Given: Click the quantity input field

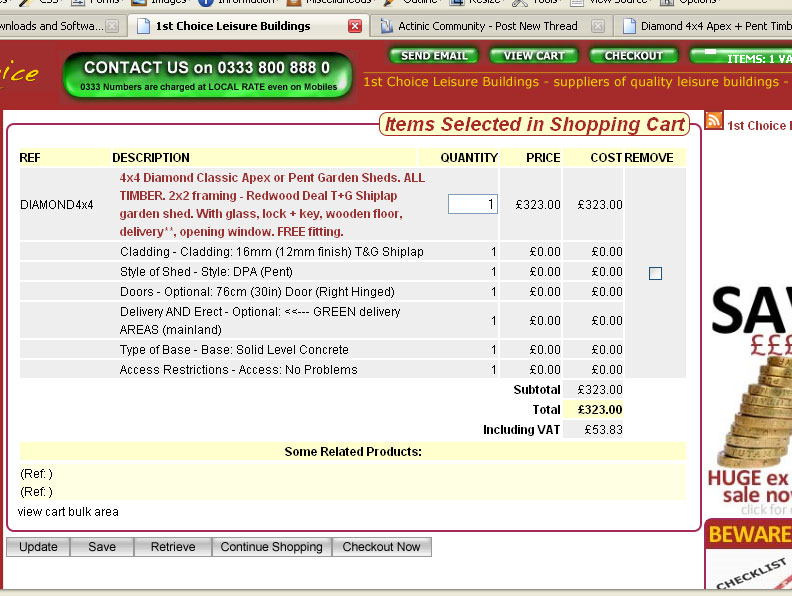Looking at the screenshot, I should (472, 204).
